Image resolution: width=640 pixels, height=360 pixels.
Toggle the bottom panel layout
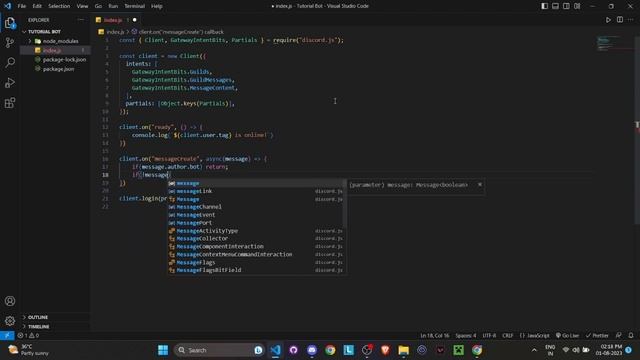click(556, 6)
